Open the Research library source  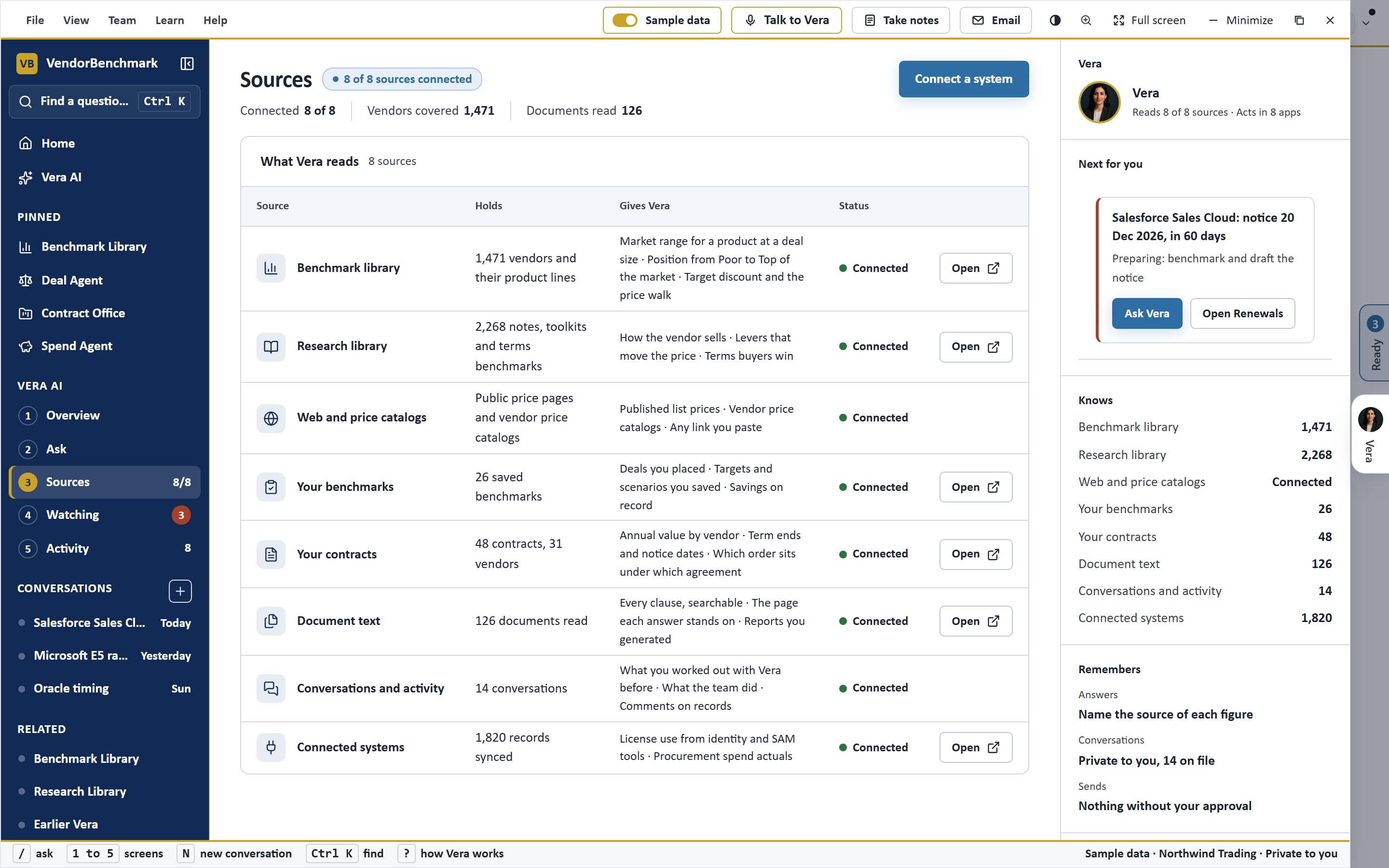coord(976,347)
